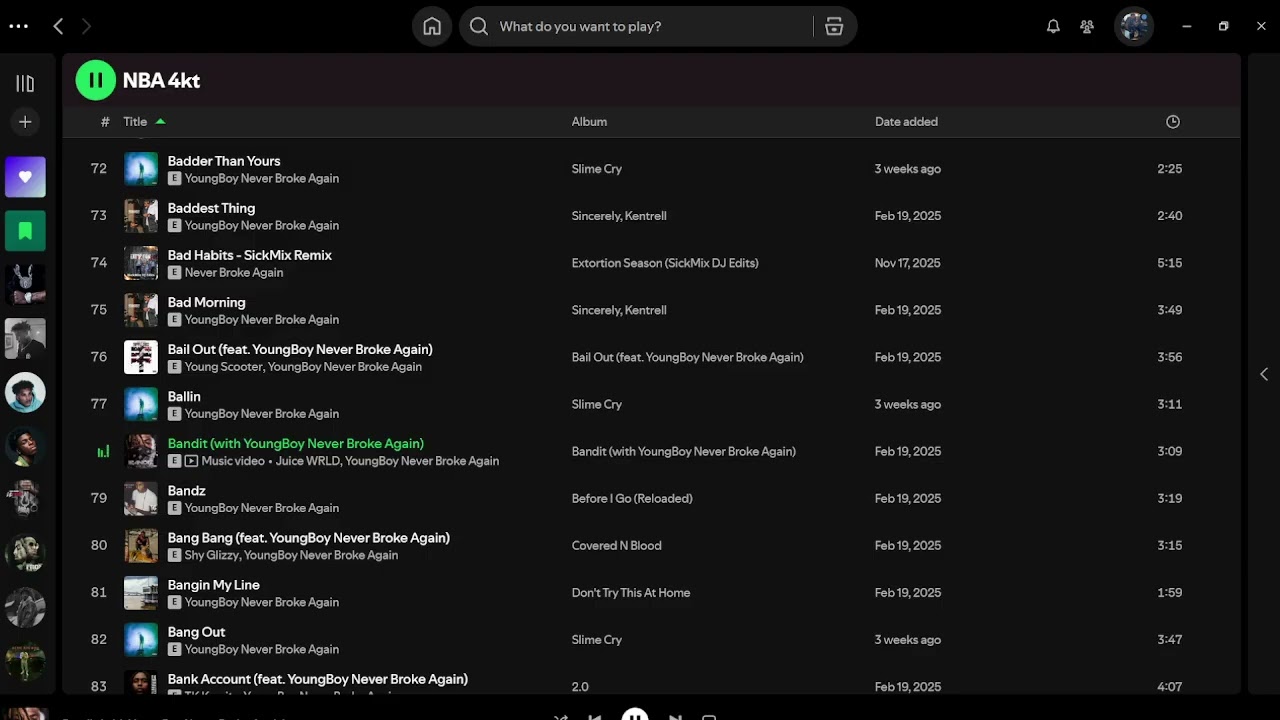Open the Young Scooter artist link
The height and width of the screenshot is (720, 1280).
click(x=223, y=367)
